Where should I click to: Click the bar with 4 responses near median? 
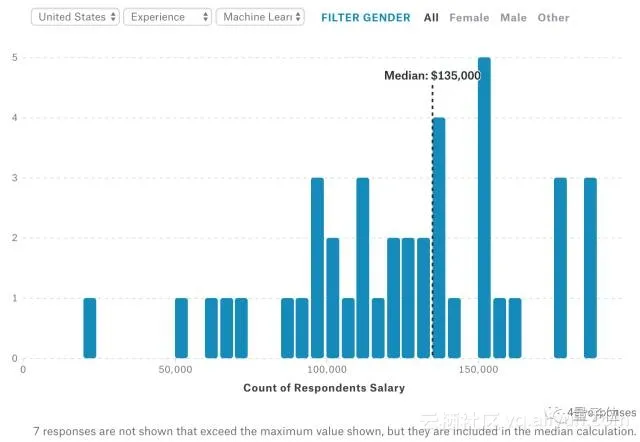438,237
